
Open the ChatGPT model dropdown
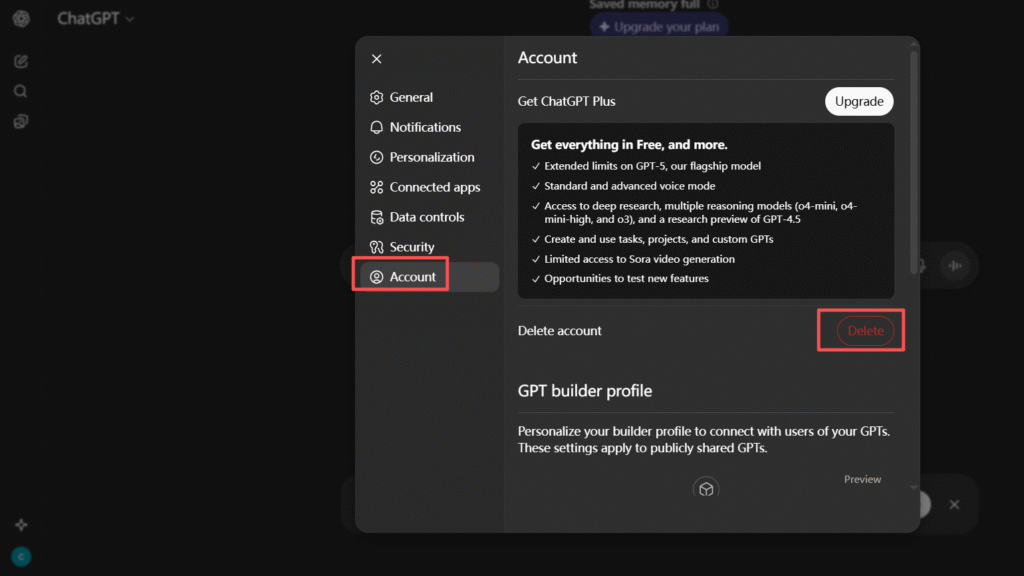pyautogui.click(x=95, y=18)
